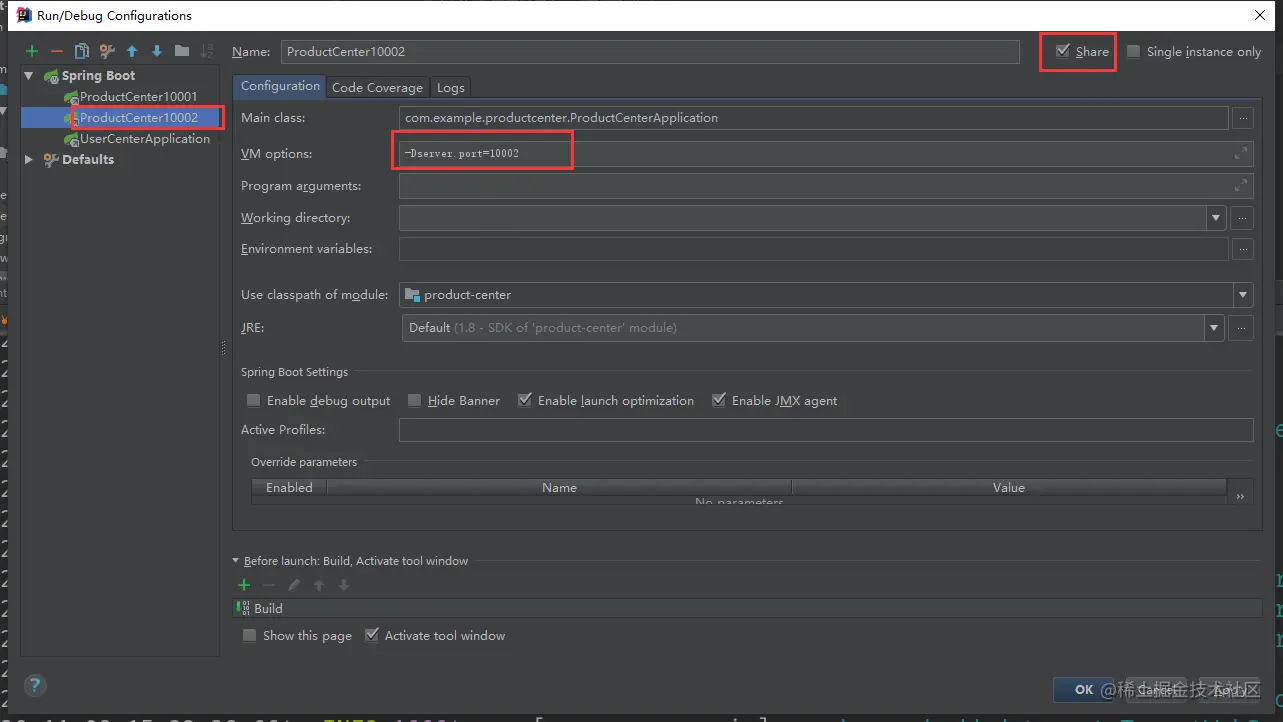Move the configuration up in the list
The image size is (1283, 722).
[132, 51]
